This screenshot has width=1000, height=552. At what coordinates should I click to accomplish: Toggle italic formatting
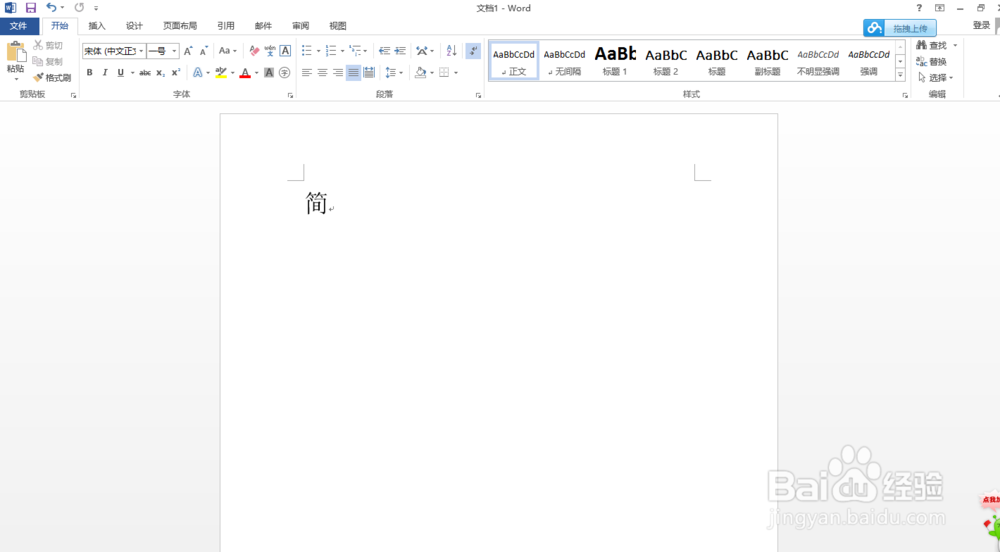[x=105, y=73]
